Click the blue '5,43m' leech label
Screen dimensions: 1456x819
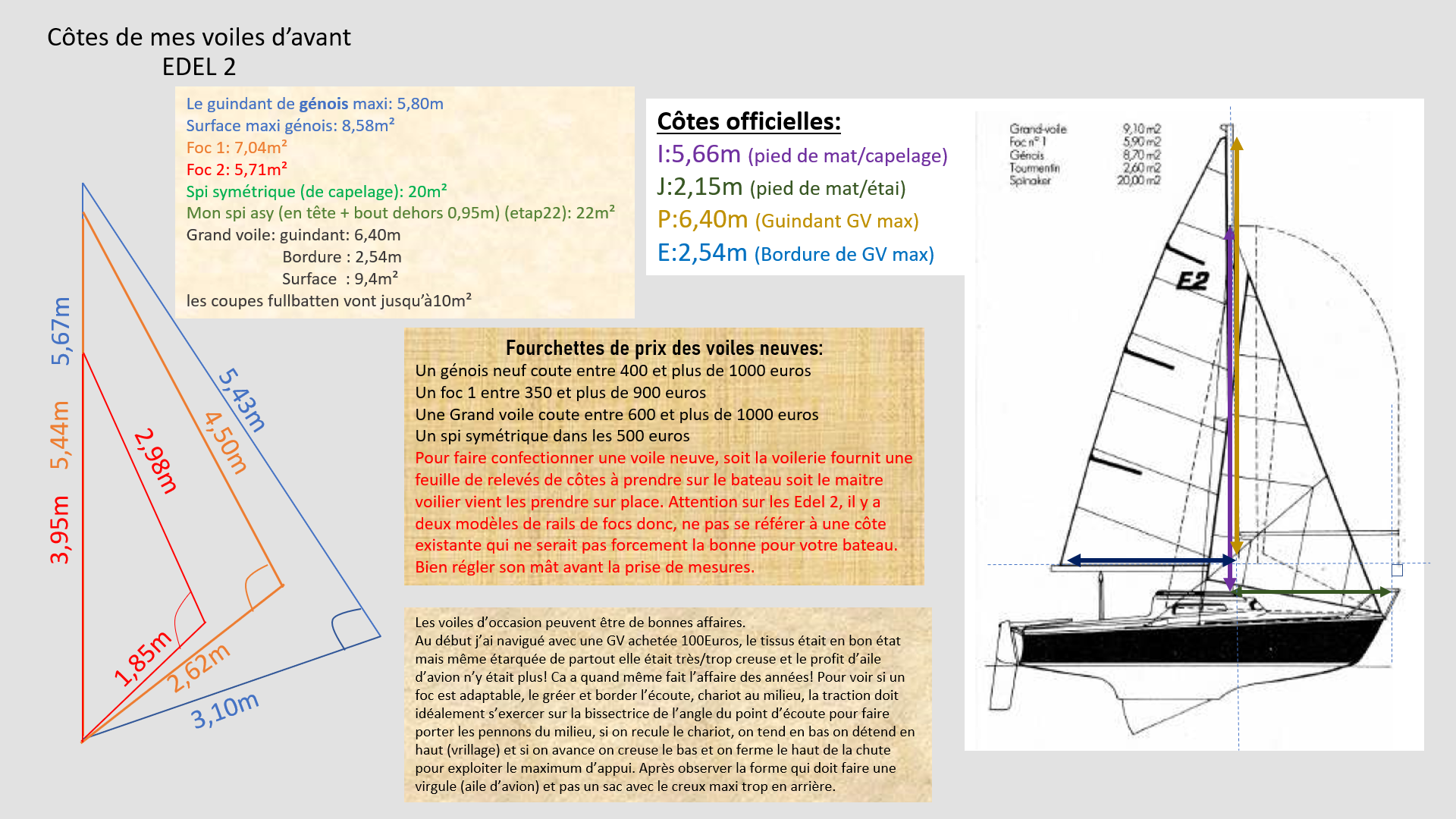click(243, 400)
